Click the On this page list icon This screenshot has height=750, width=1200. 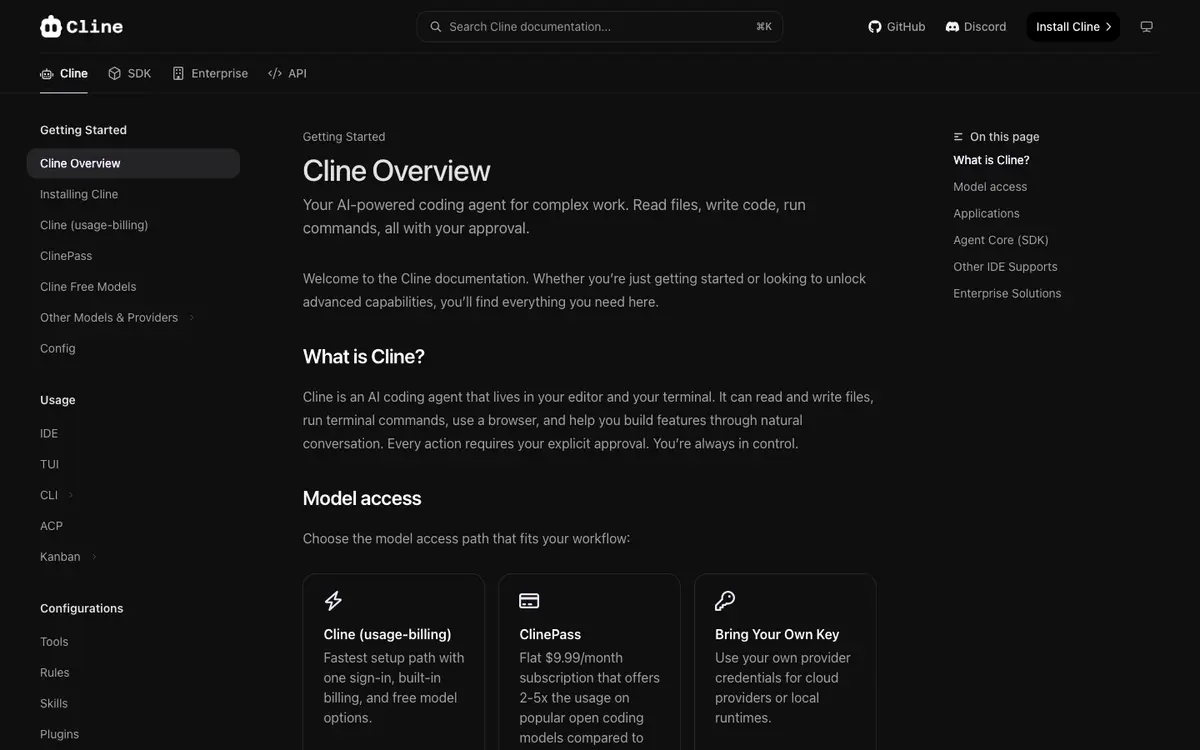pos(959,137)
